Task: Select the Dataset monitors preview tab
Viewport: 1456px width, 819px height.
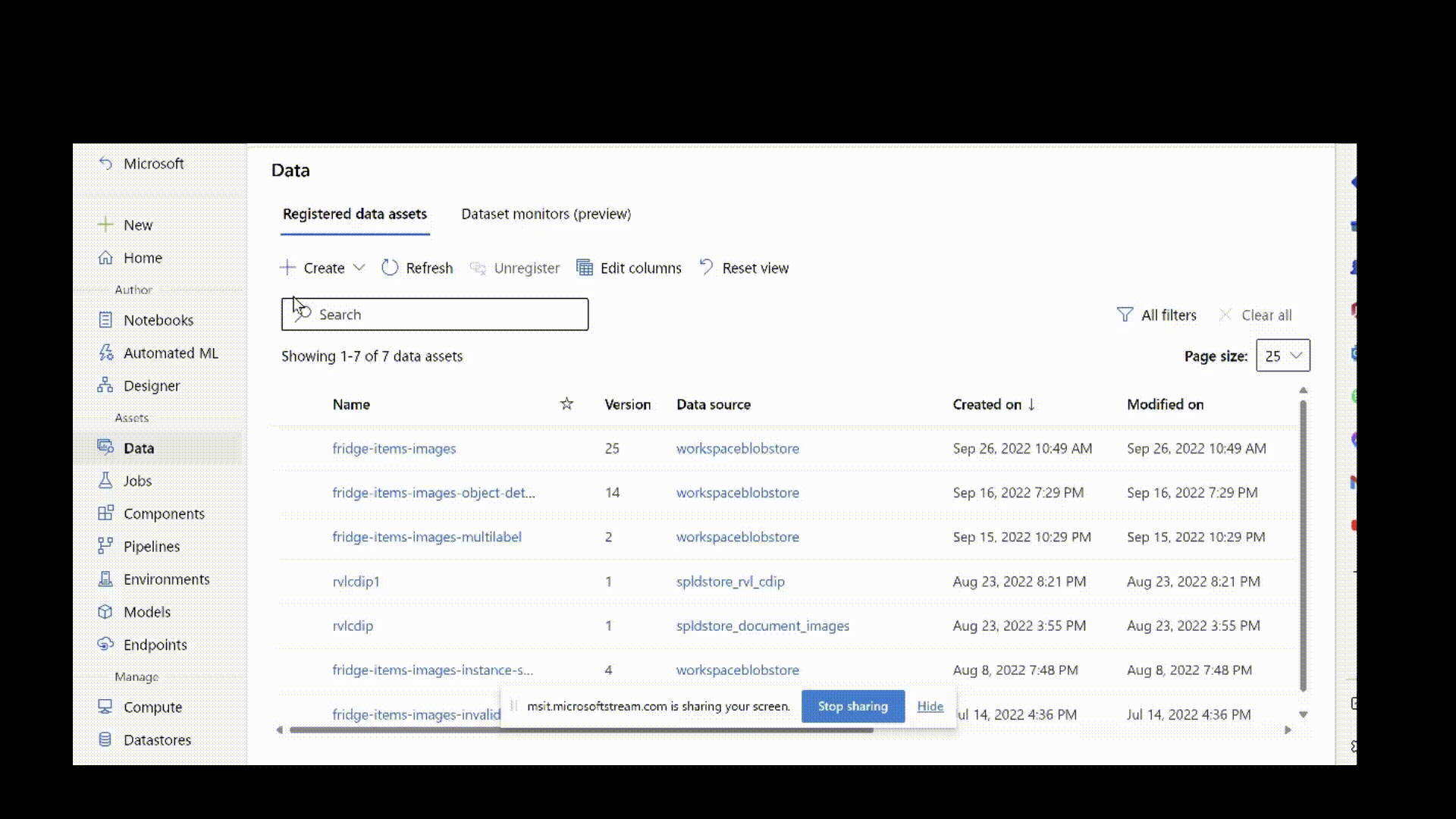Action: (x=546, y=213)
